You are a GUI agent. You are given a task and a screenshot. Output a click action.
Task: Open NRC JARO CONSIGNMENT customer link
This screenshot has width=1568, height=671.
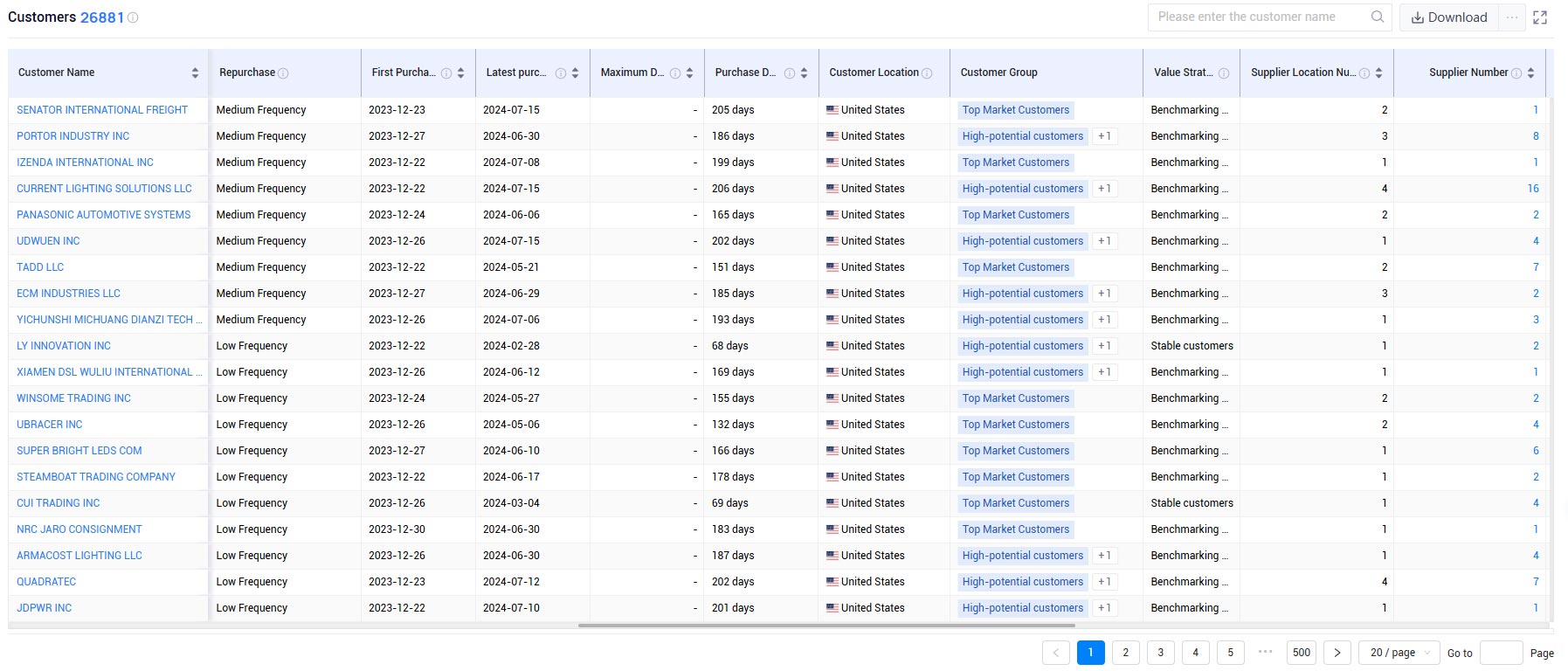pyautogui.click(x=79, y=529)
